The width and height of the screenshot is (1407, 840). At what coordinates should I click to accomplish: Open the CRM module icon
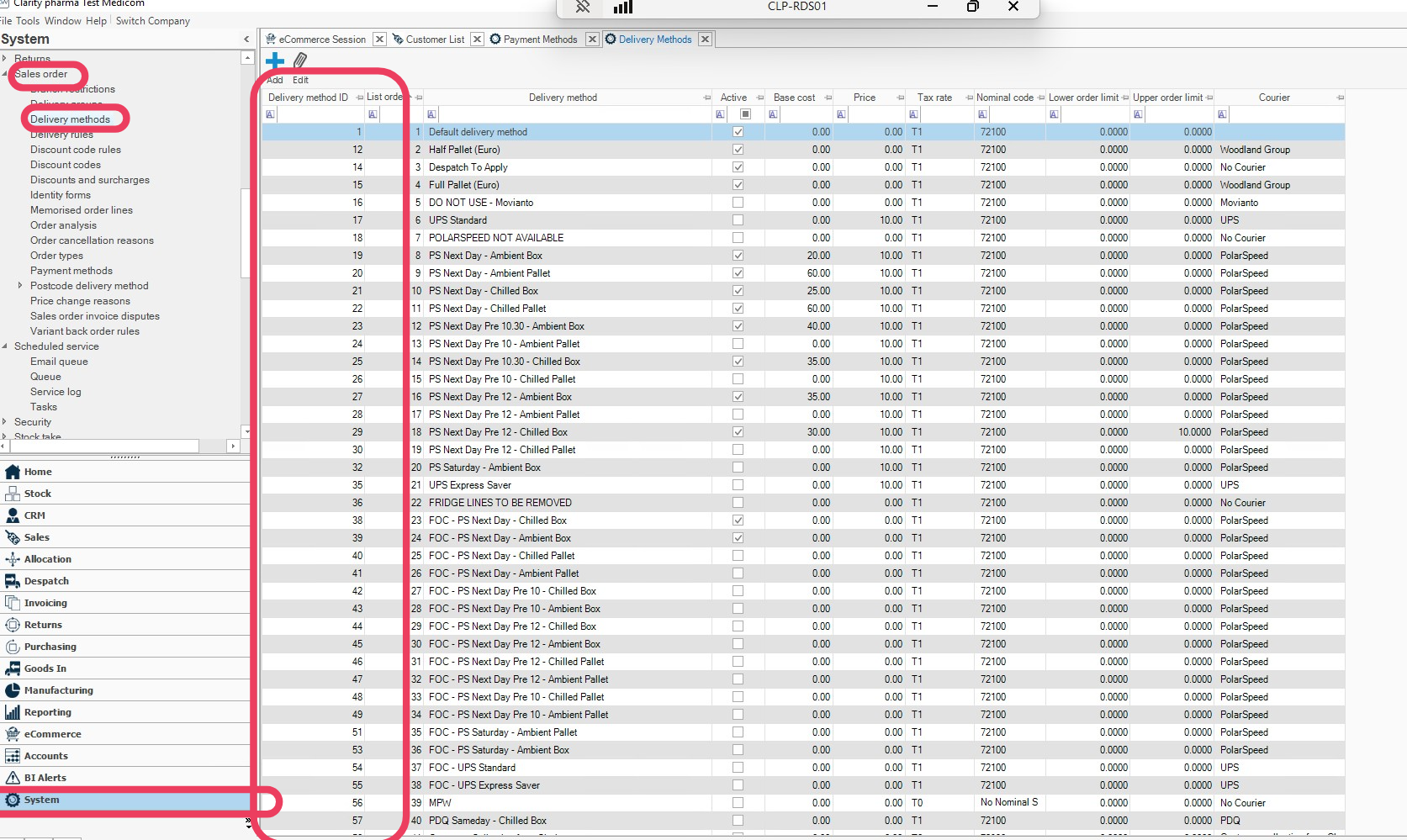click(13, 515)
